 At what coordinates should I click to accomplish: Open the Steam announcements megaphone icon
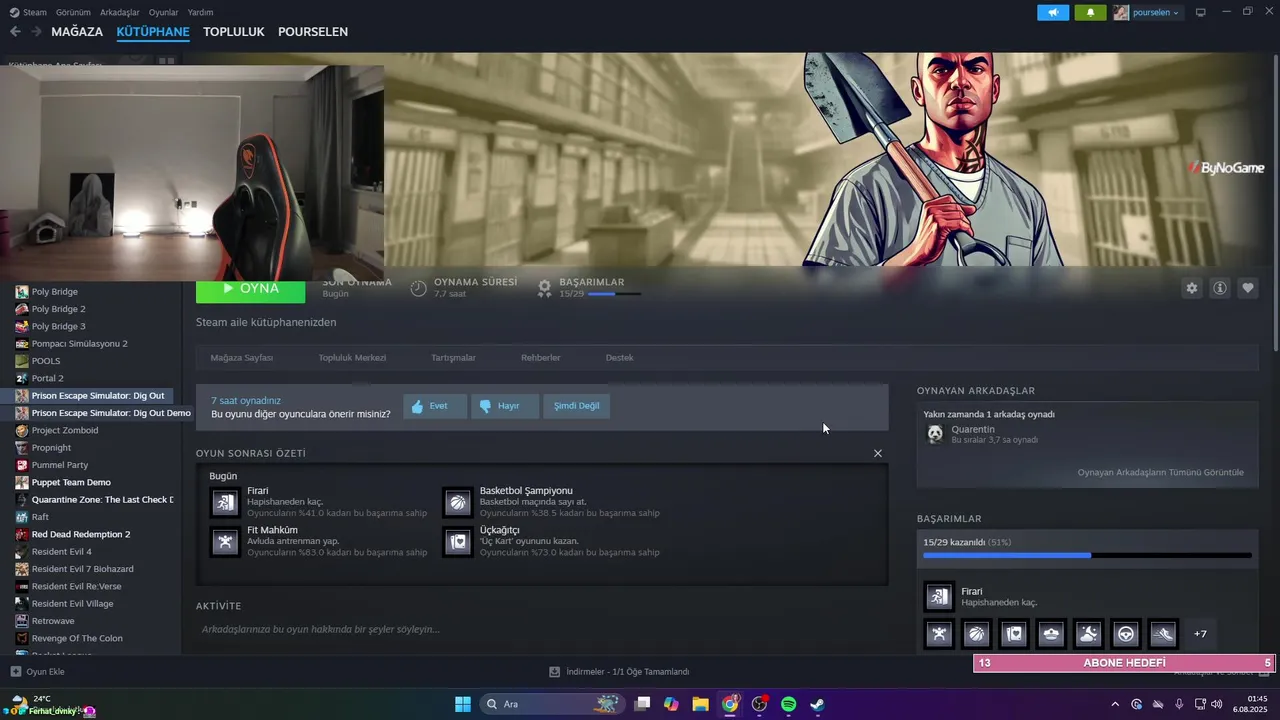tap(1053, 12)
